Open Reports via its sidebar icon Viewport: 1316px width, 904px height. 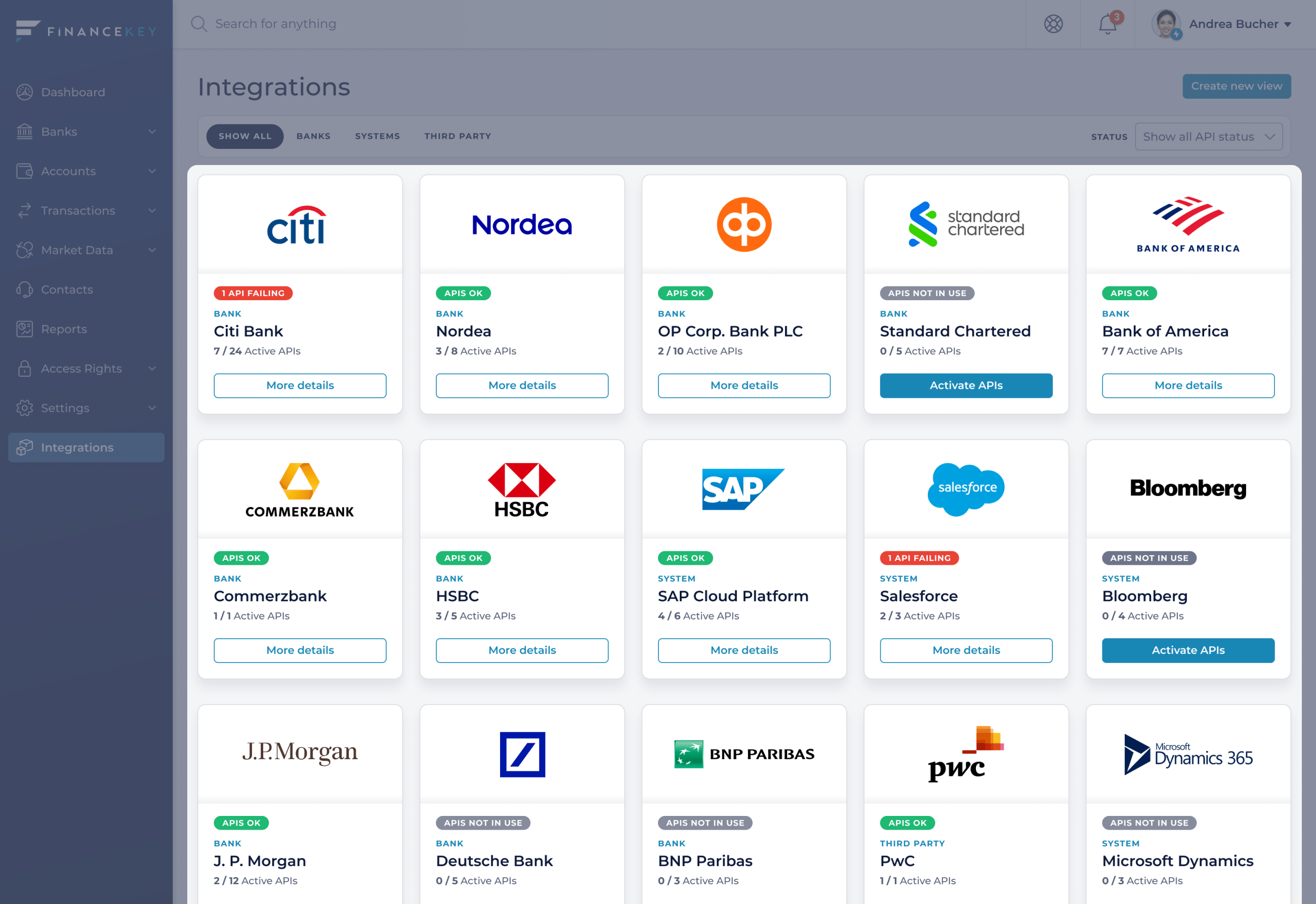(24, 329)
